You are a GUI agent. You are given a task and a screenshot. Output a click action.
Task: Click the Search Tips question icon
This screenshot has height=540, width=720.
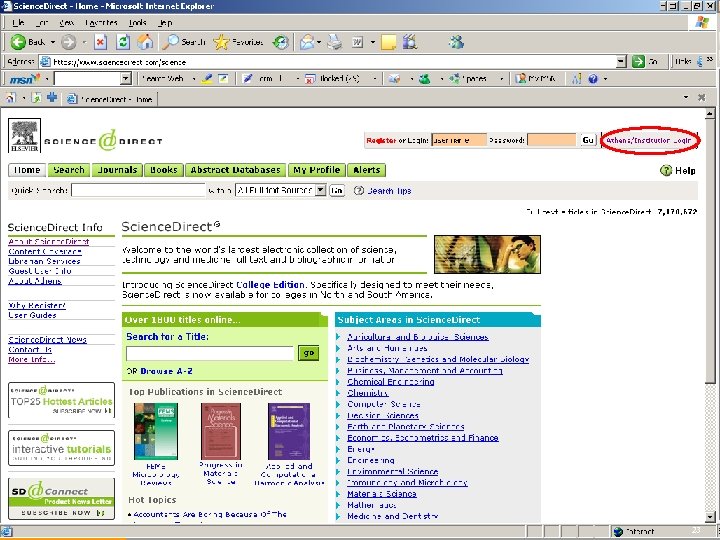point(359,191)
